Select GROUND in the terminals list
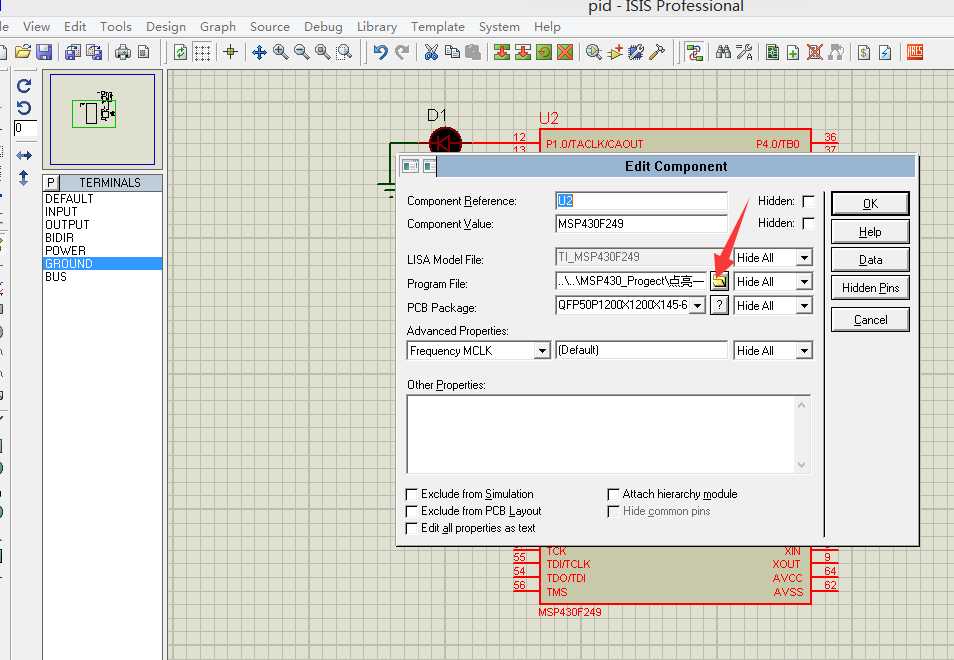Image resolution: width=954 pixels, height=660 pixels. pyautogui.click(x=103, y=263)
